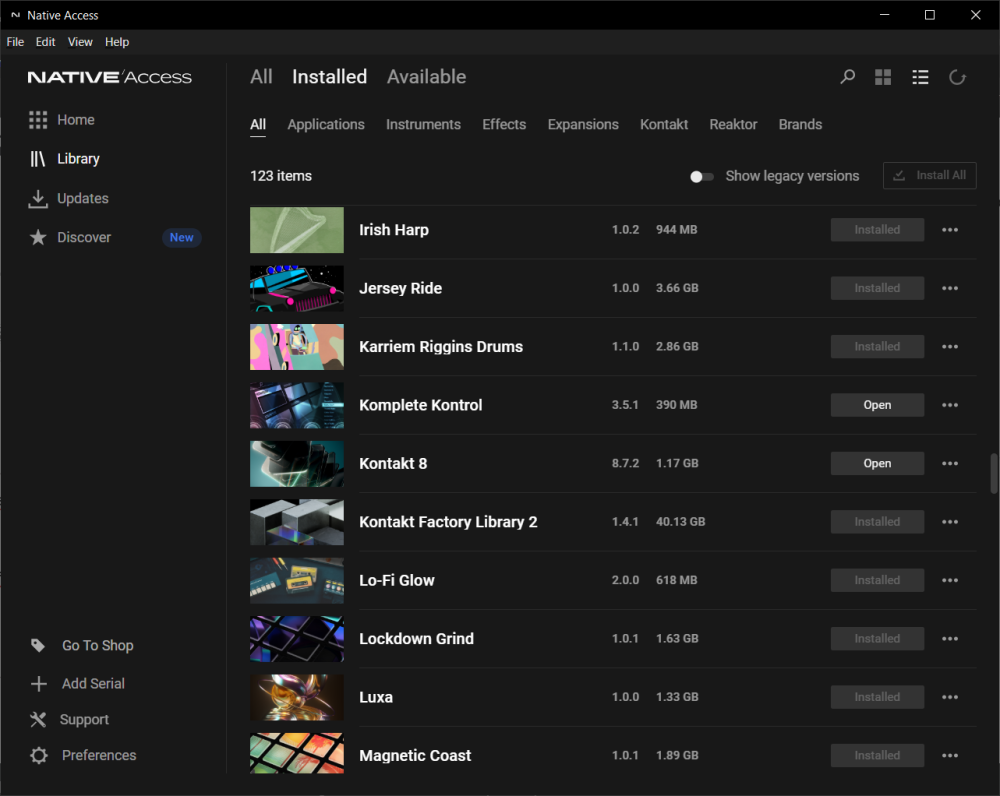This screenshot has height=796, width=1000.
Task: Open more options for Komplete Kontrol
Action: [950, 405]
